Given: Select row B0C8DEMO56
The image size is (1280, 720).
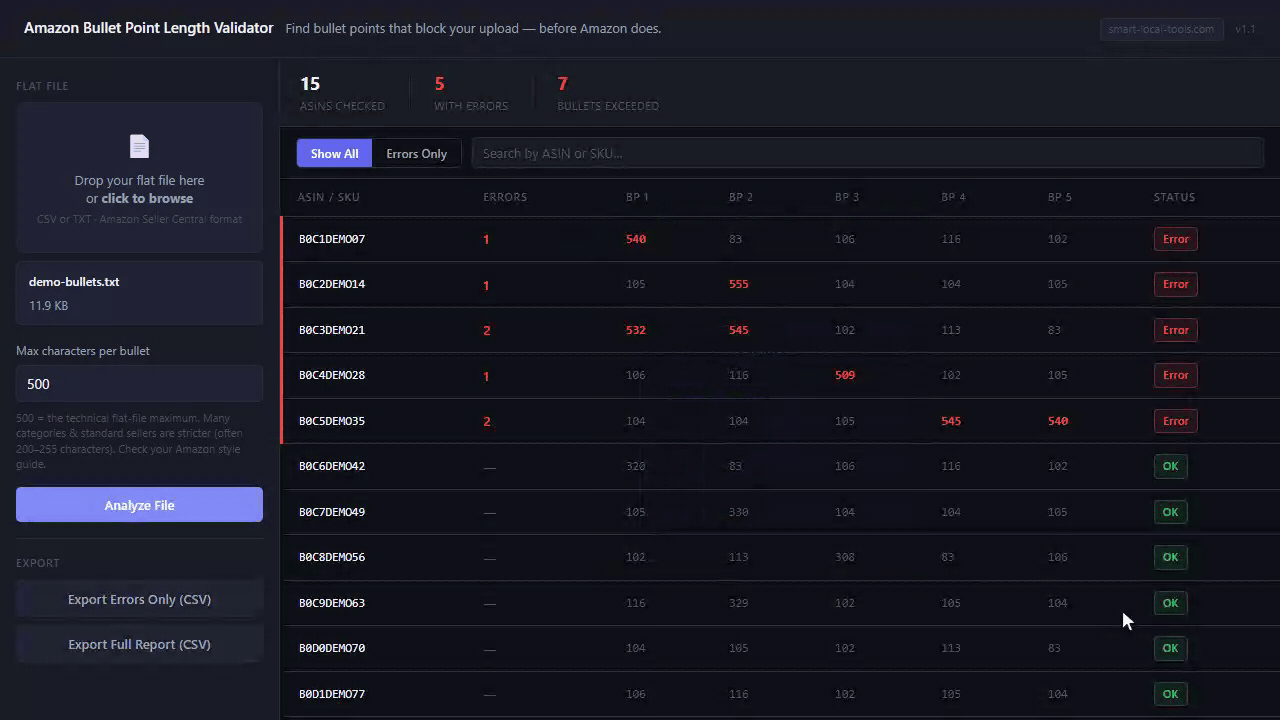Looking at the screenshot, I should coord(780,557).
